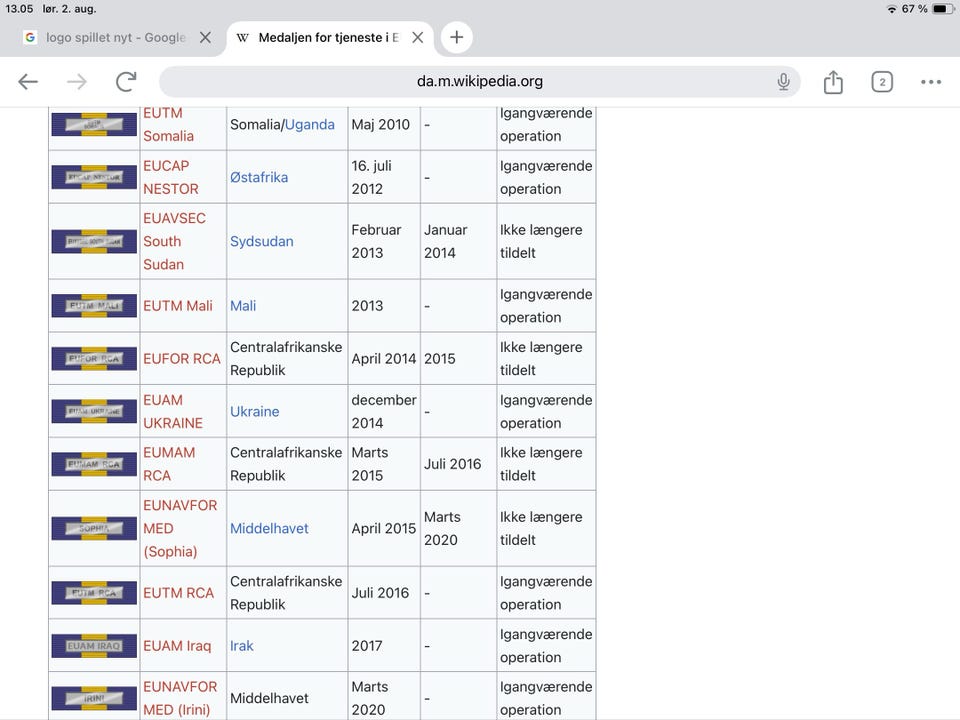Open the EUNAVFOR MED (Irini) link

[x=180, y=699]
